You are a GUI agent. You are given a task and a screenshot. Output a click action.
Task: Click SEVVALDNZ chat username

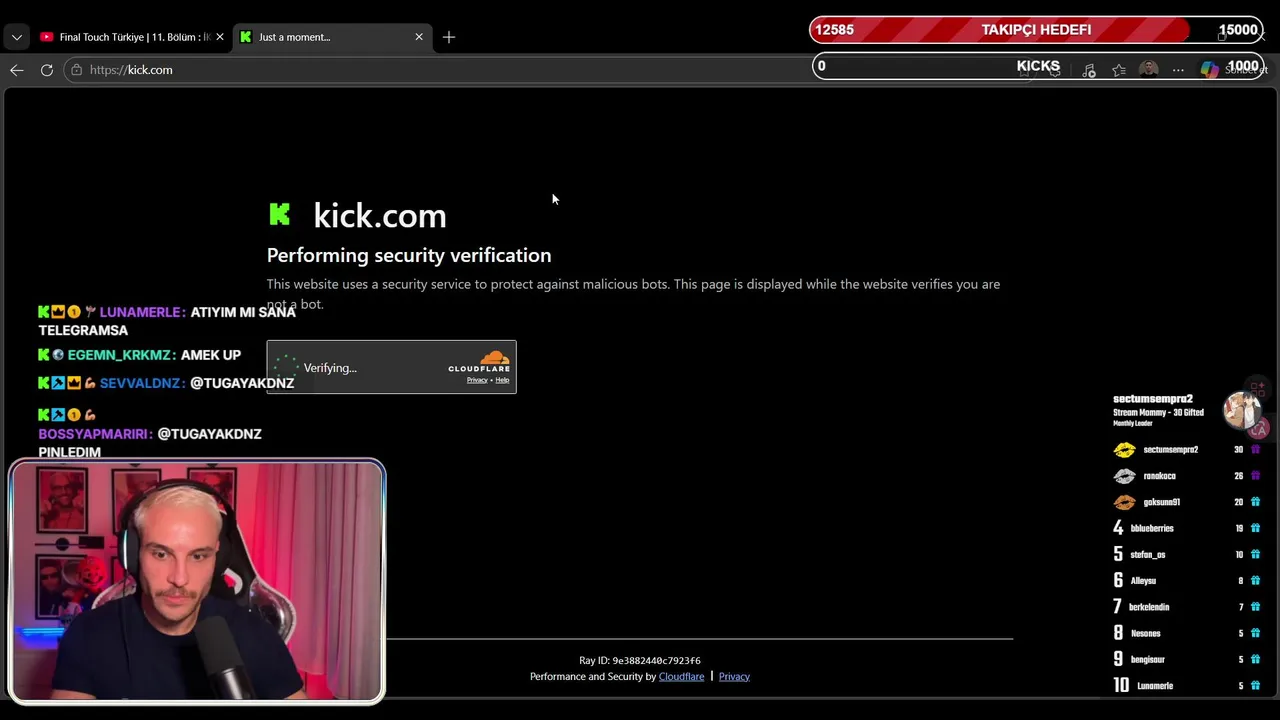pos(142,383)
